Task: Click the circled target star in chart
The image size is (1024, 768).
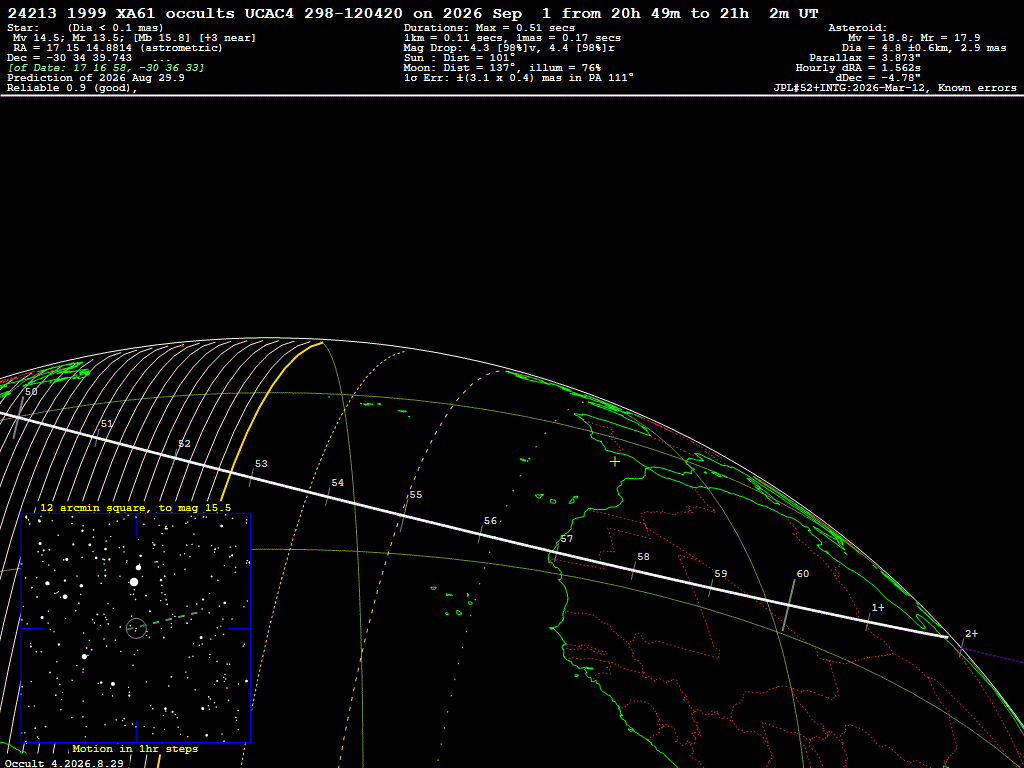Action: 136,628
